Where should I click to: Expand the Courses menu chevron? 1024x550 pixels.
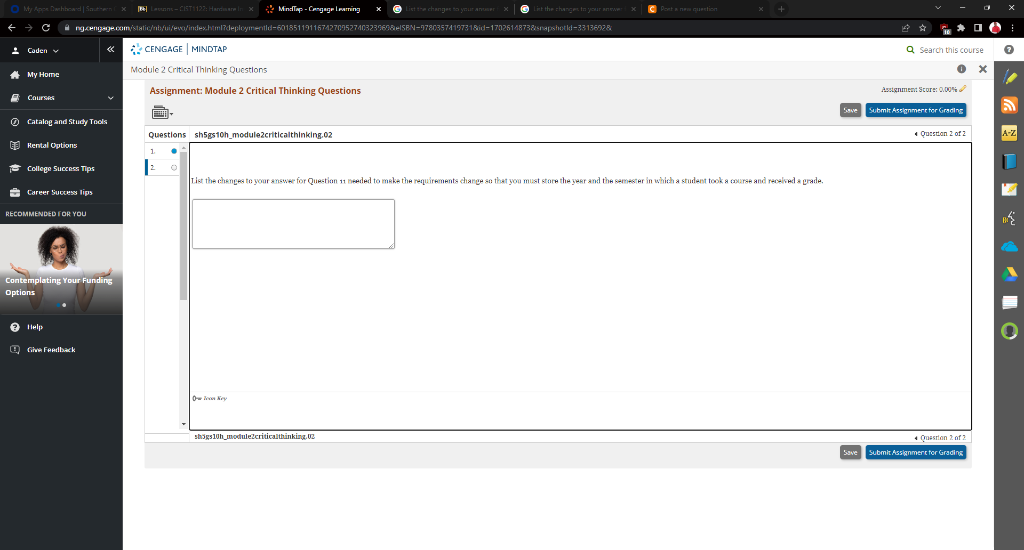click(x=110, y=98)
